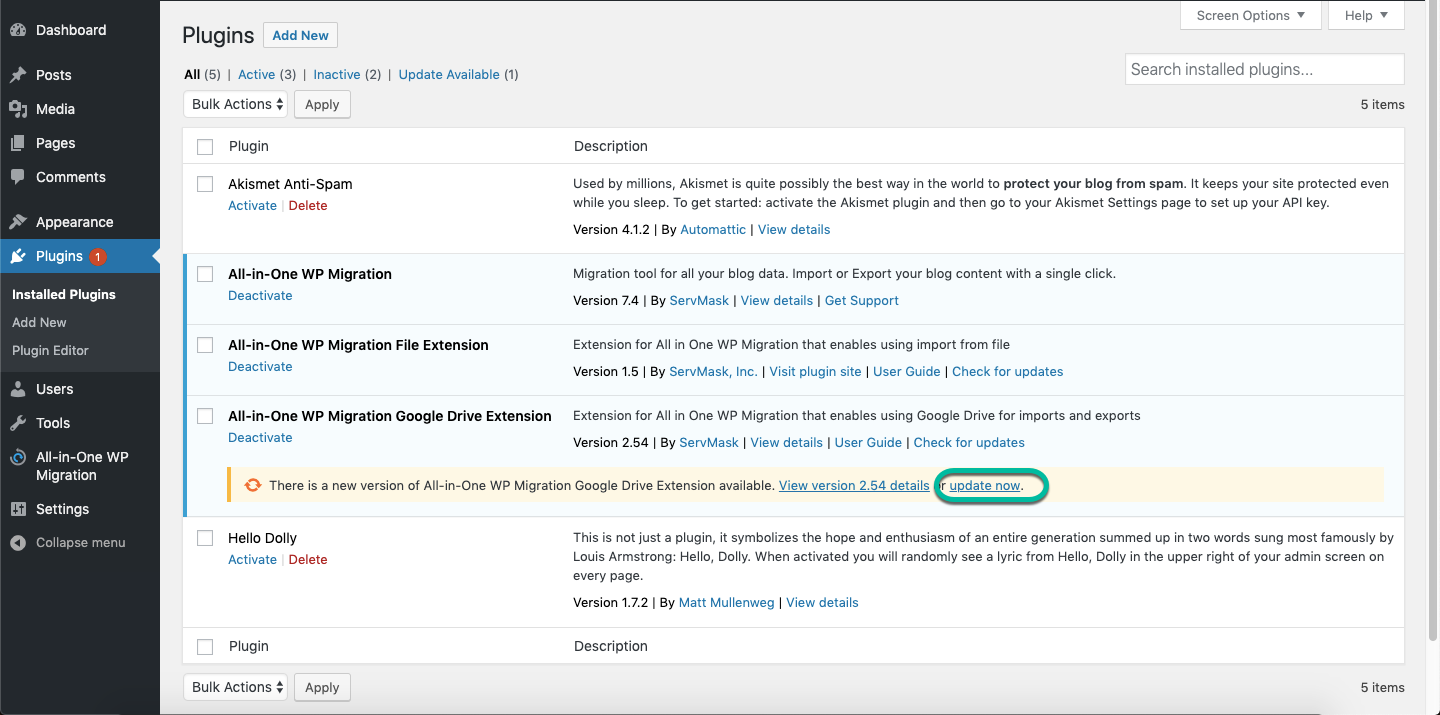Click the Search installed plugins field
Viewport: 1440px width, 715px height.
point(1264,69)
